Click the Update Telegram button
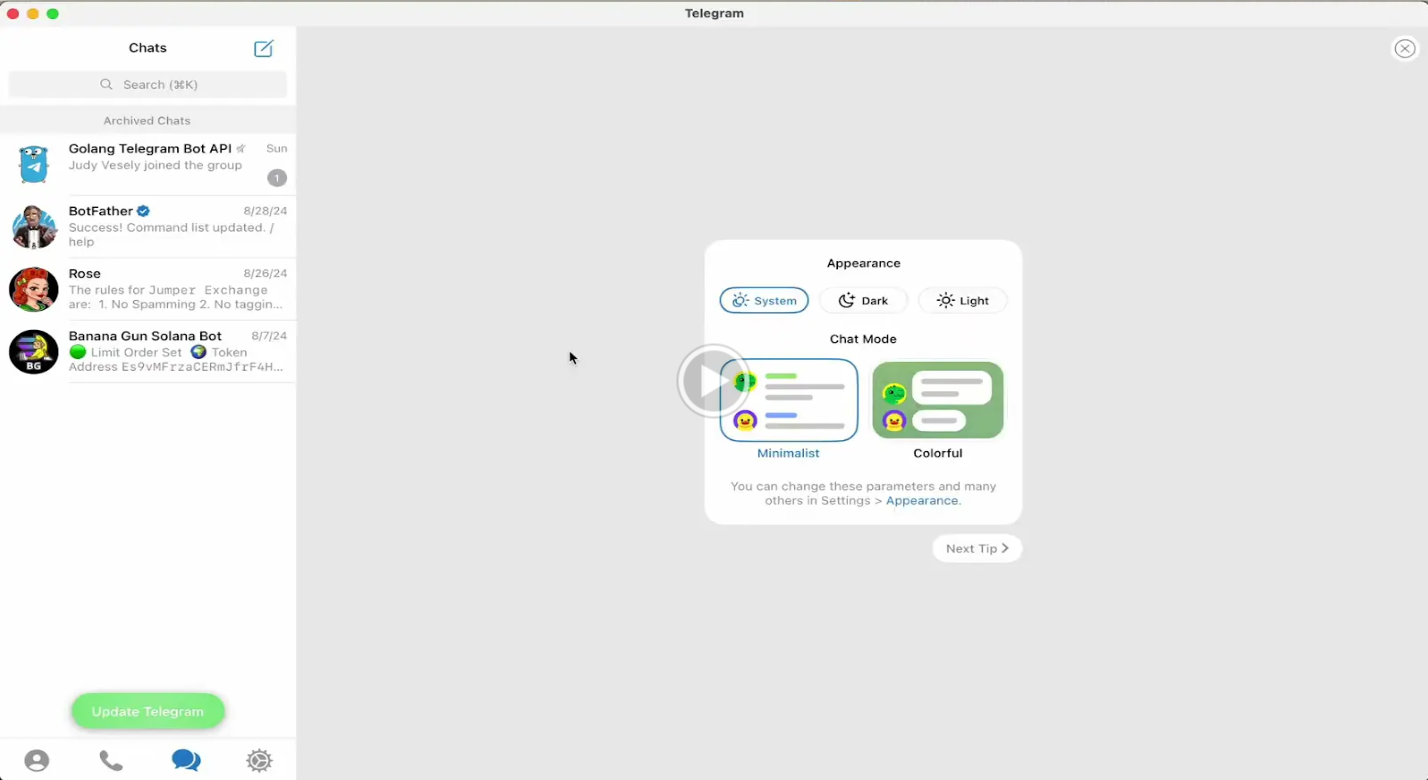 [148, 711]
